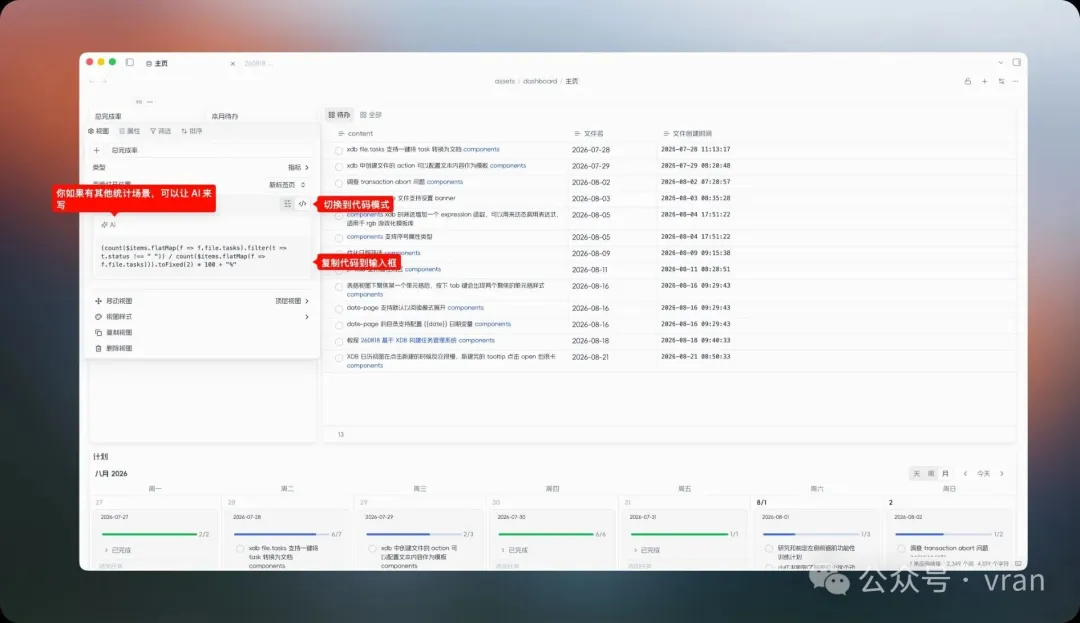The width and height of the screenshot is (1080, 623).
Task: Go back with the left arrow navigation
Action: [92, 81]
